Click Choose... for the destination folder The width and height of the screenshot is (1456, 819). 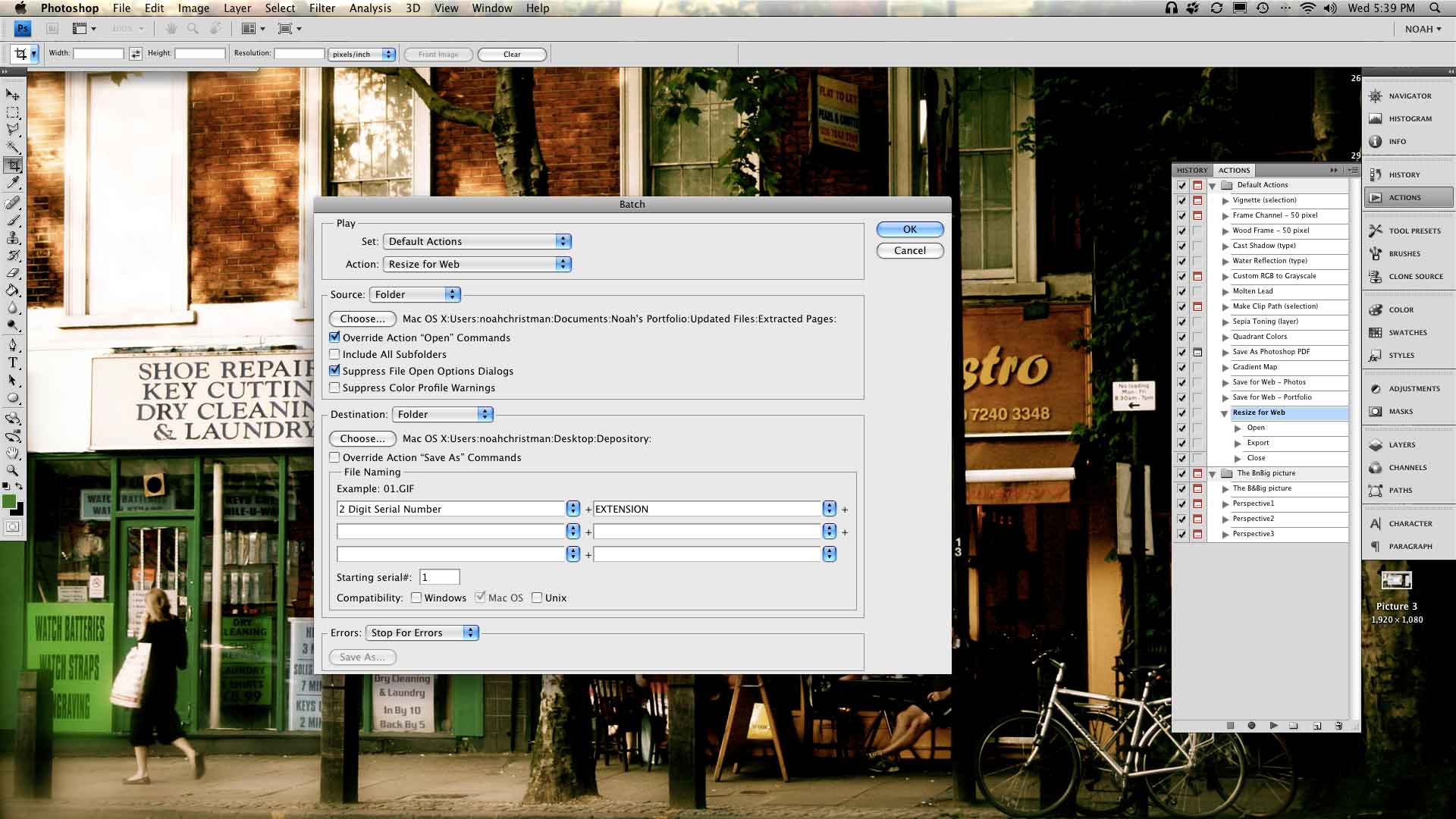[x=362, y=438]
